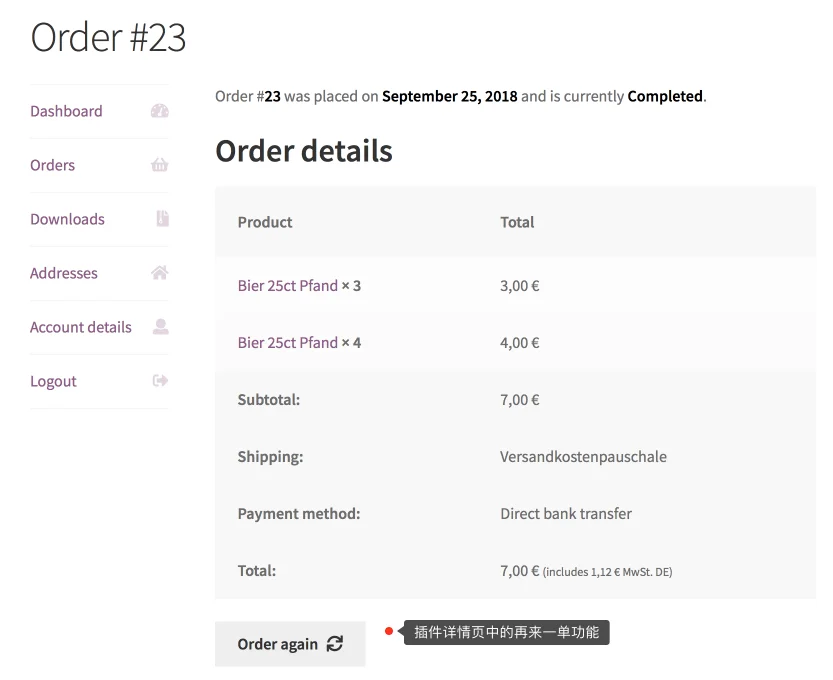Select Addresses in account navigation
833x680 pixels.
(x=64, y=273)
